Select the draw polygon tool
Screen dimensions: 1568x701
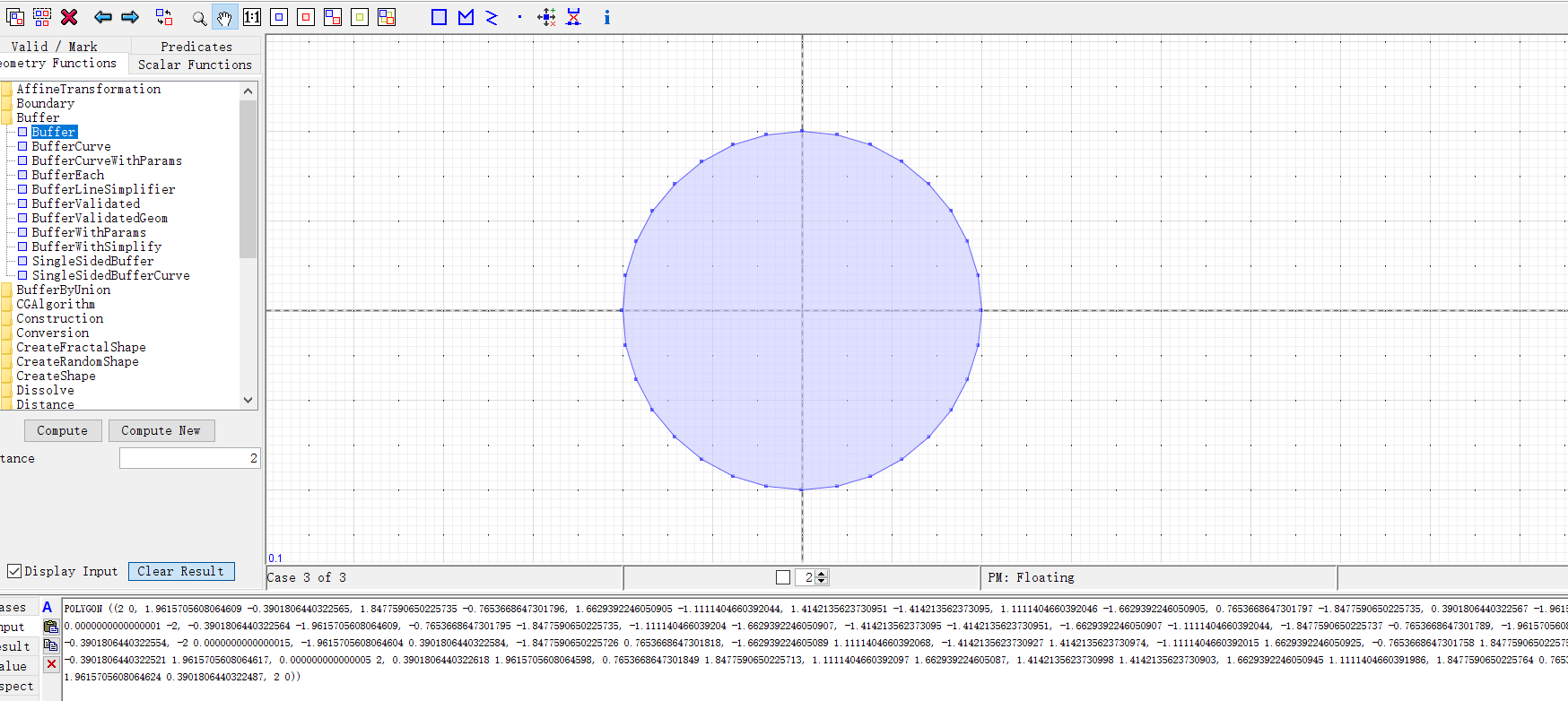click(x=466, y=17)
